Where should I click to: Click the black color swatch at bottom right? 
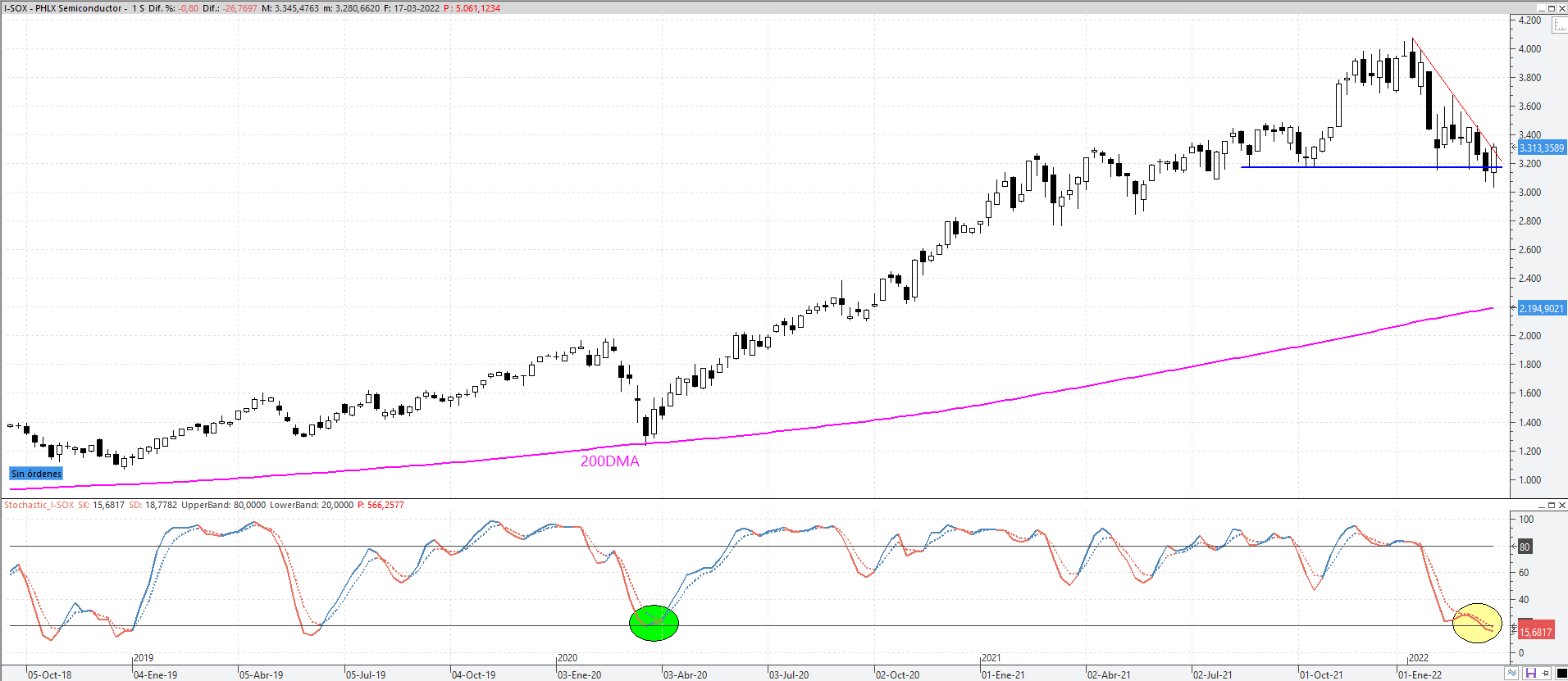click(1561, 673)
